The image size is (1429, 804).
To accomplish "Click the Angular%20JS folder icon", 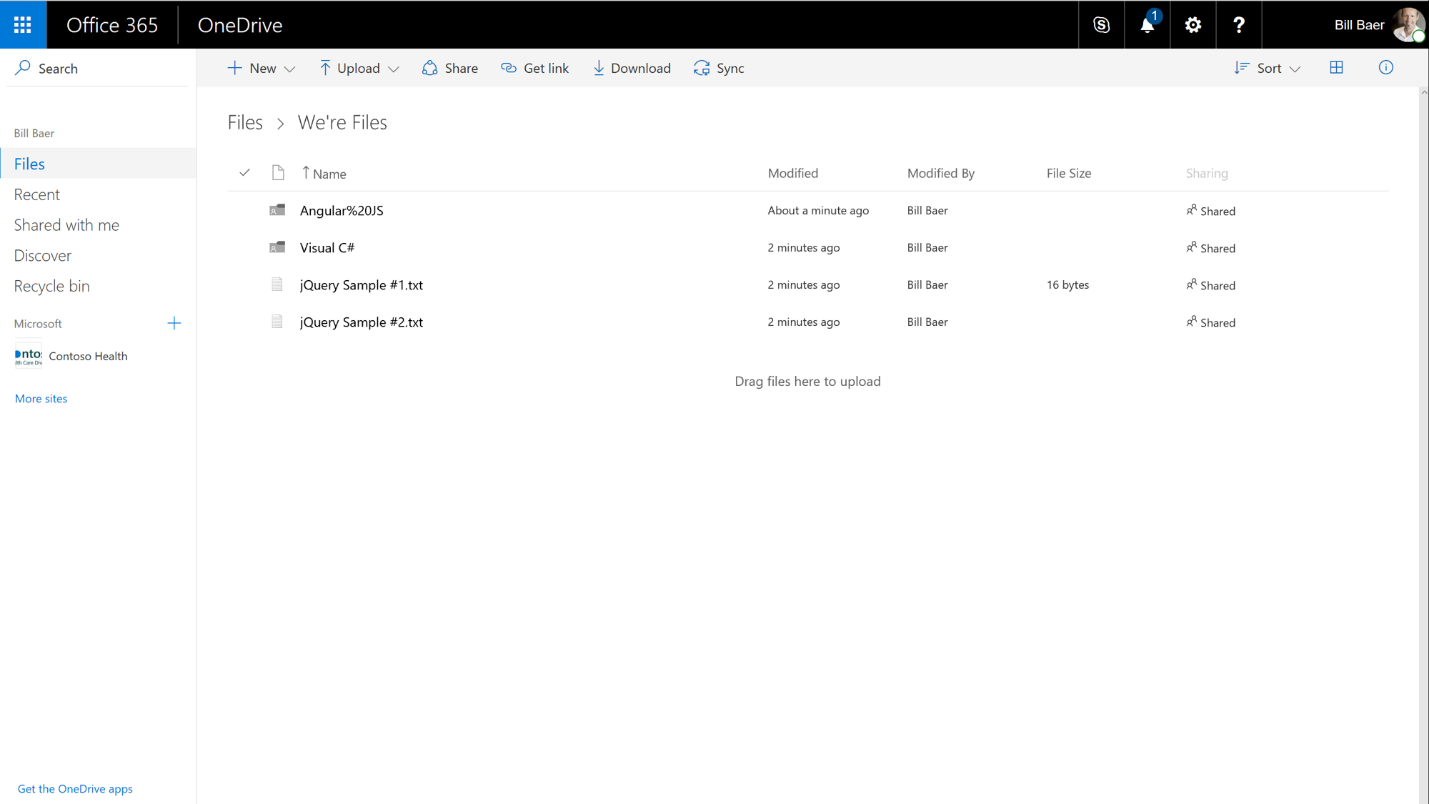I will 277,210.
